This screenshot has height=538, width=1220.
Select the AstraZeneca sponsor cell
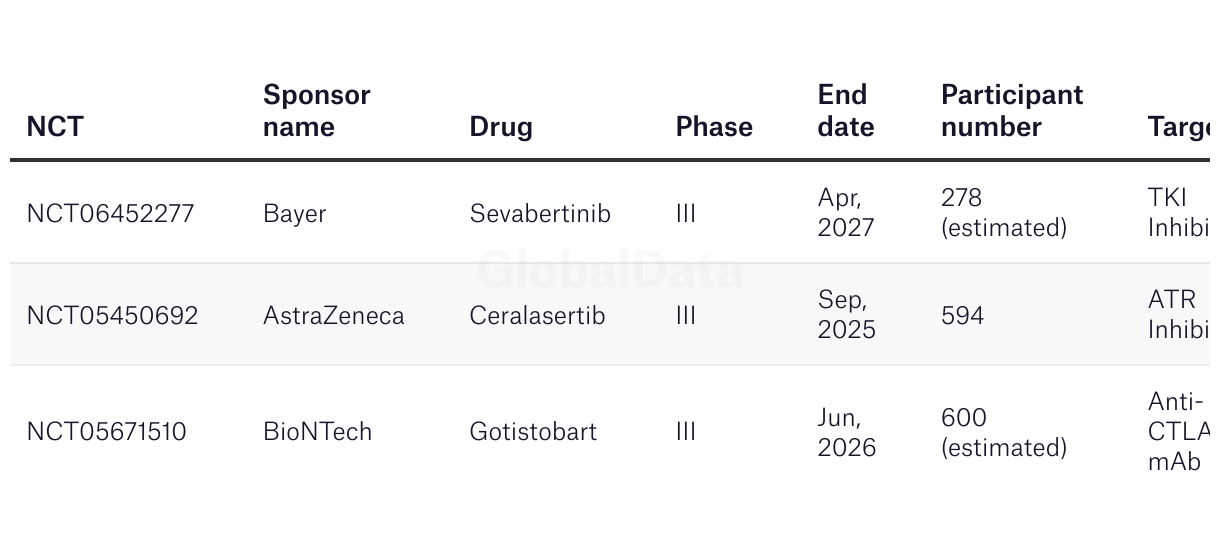click(333, 315)
